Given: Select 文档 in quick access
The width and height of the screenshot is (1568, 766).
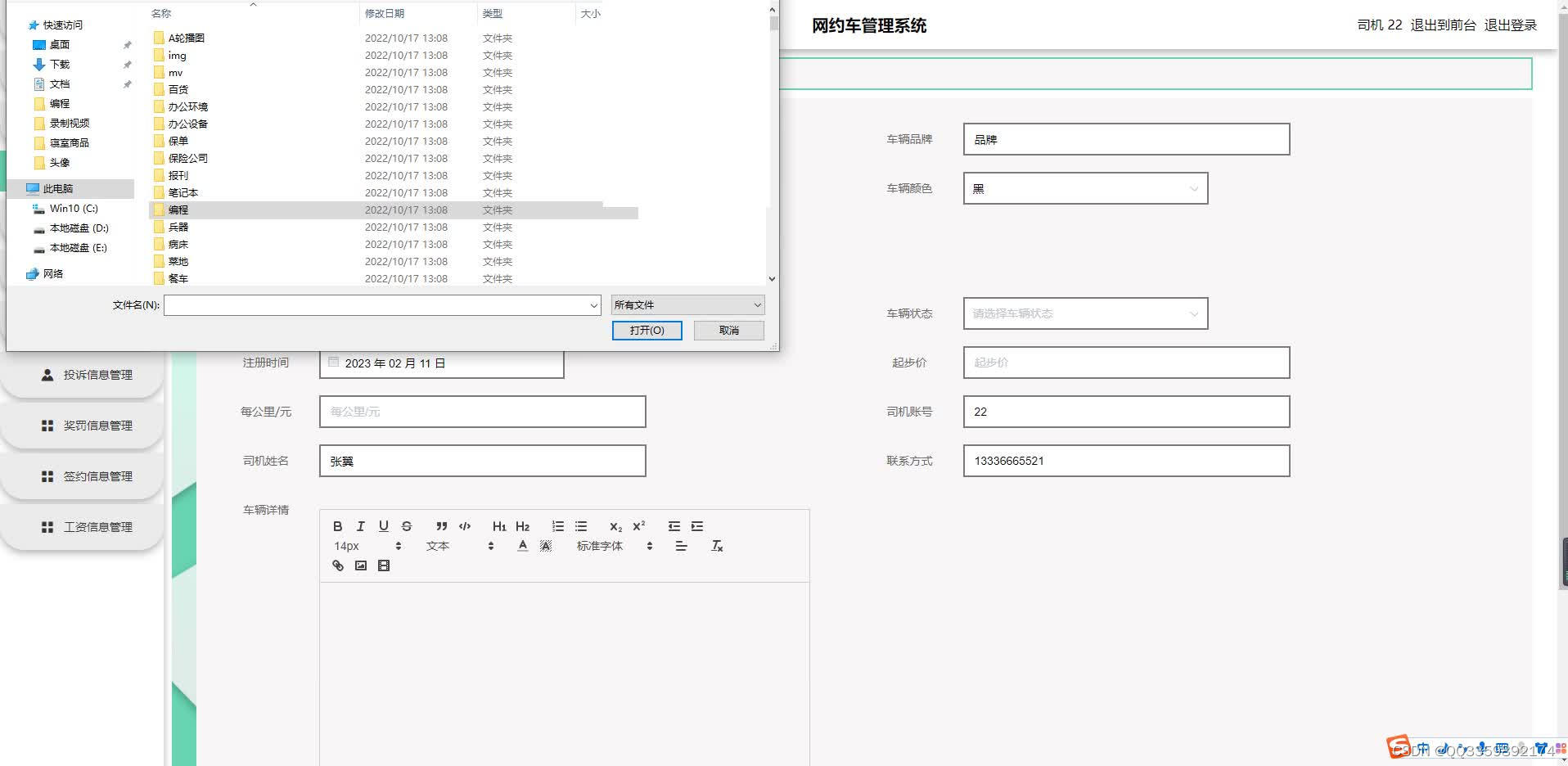Looking at the screenshot, I should (60, 83).
